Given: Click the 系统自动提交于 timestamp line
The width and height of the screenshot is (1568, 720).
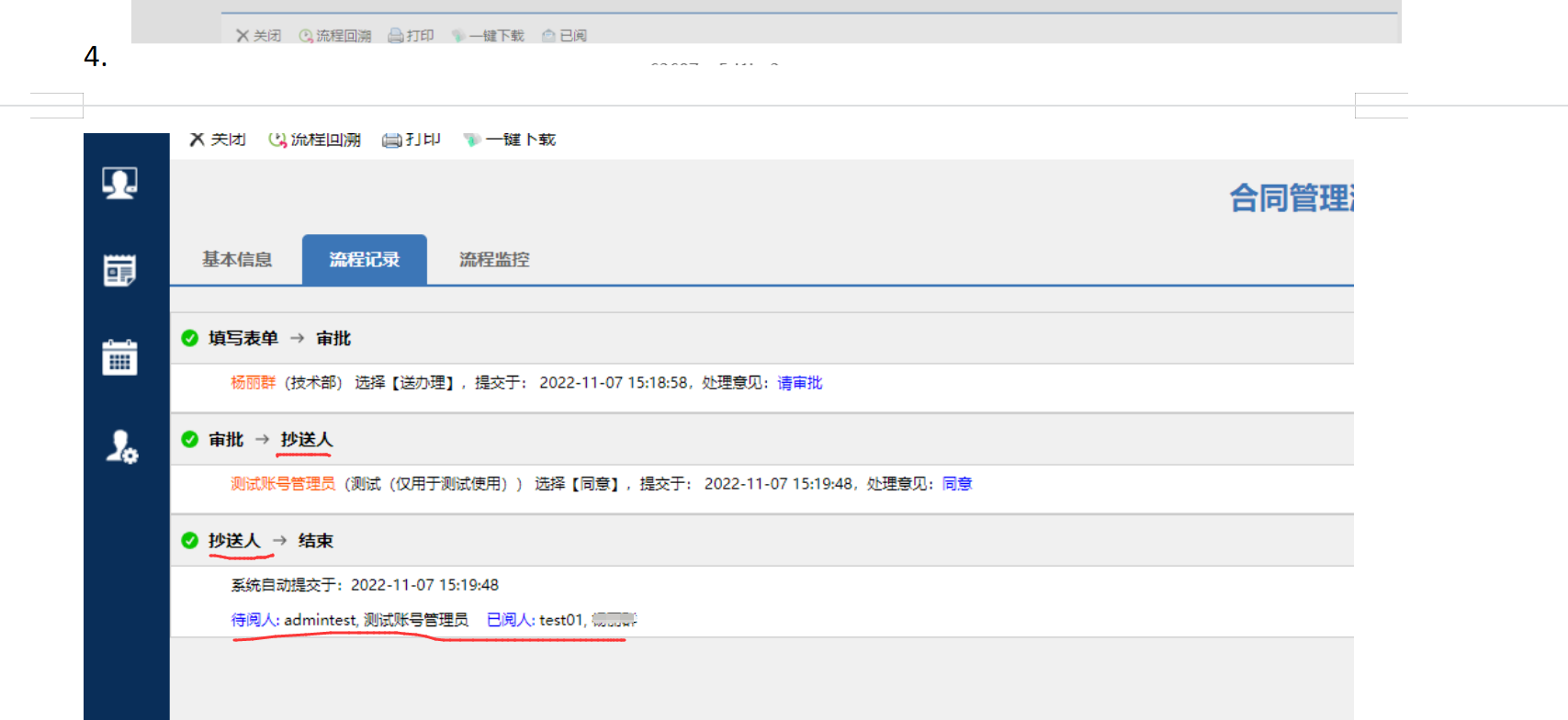Looking at the screenshot, I should click(365, 585).
